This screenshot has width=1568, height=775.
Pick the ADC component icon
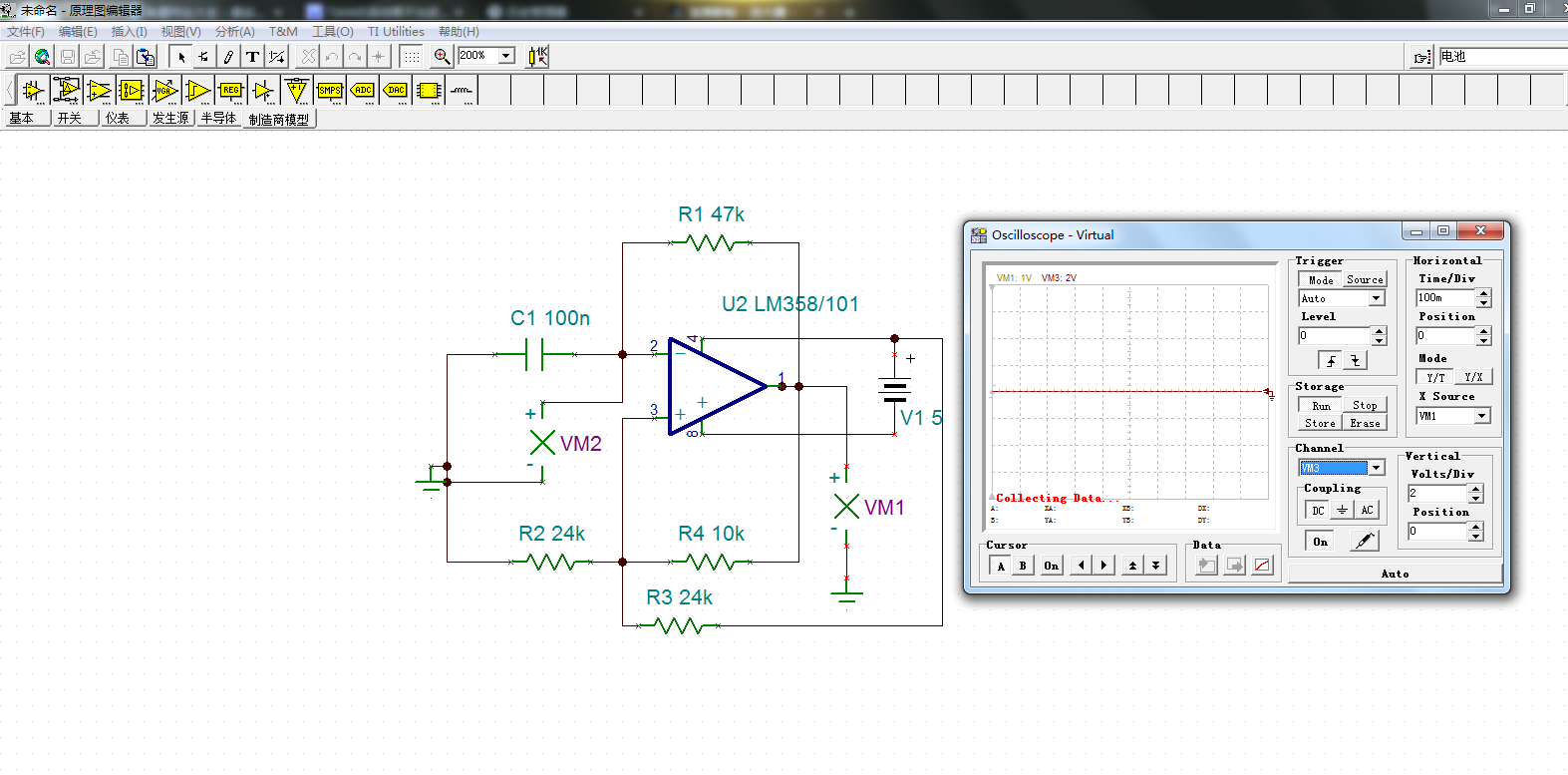363,90
